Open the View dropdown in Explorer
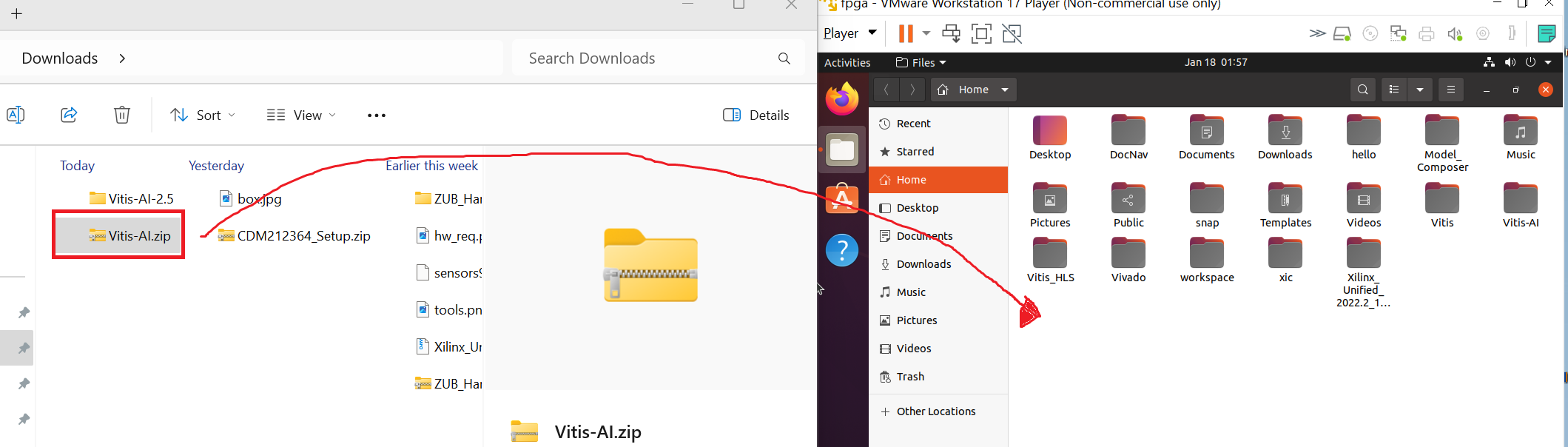 click(x=301, y=115)
